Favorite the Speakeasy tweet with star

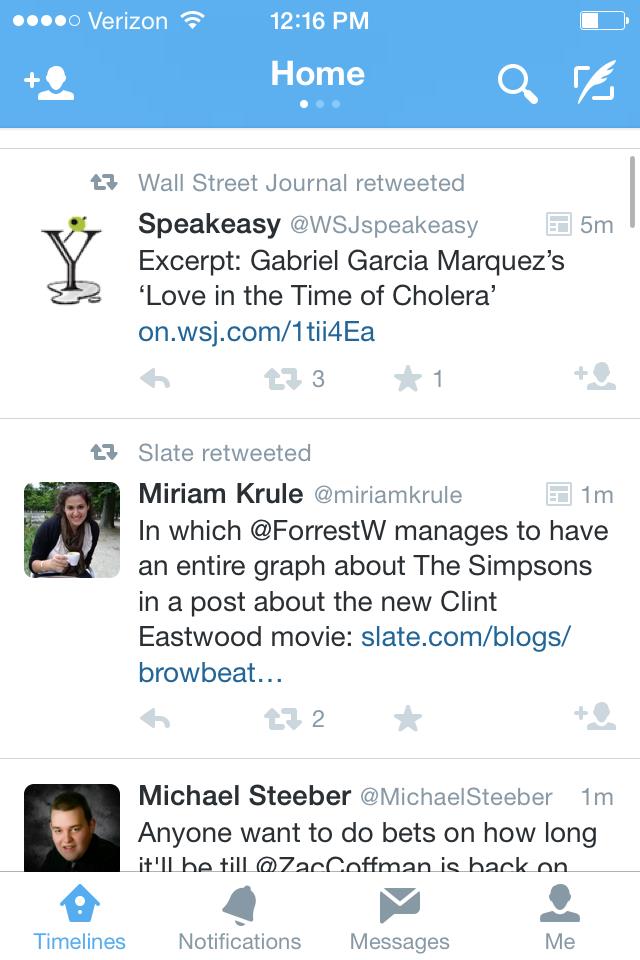408,379
